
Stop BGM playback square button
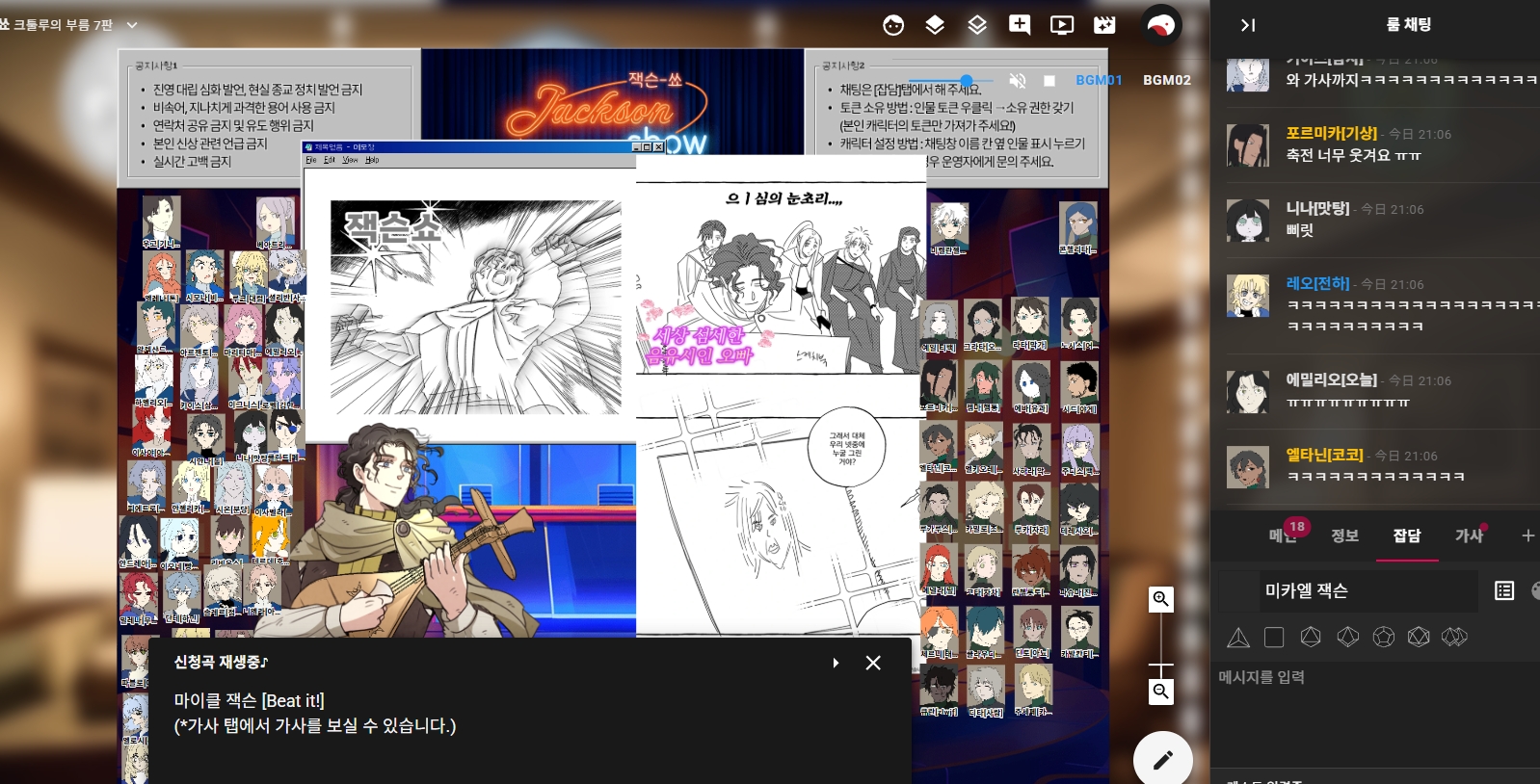(1049, 81)
